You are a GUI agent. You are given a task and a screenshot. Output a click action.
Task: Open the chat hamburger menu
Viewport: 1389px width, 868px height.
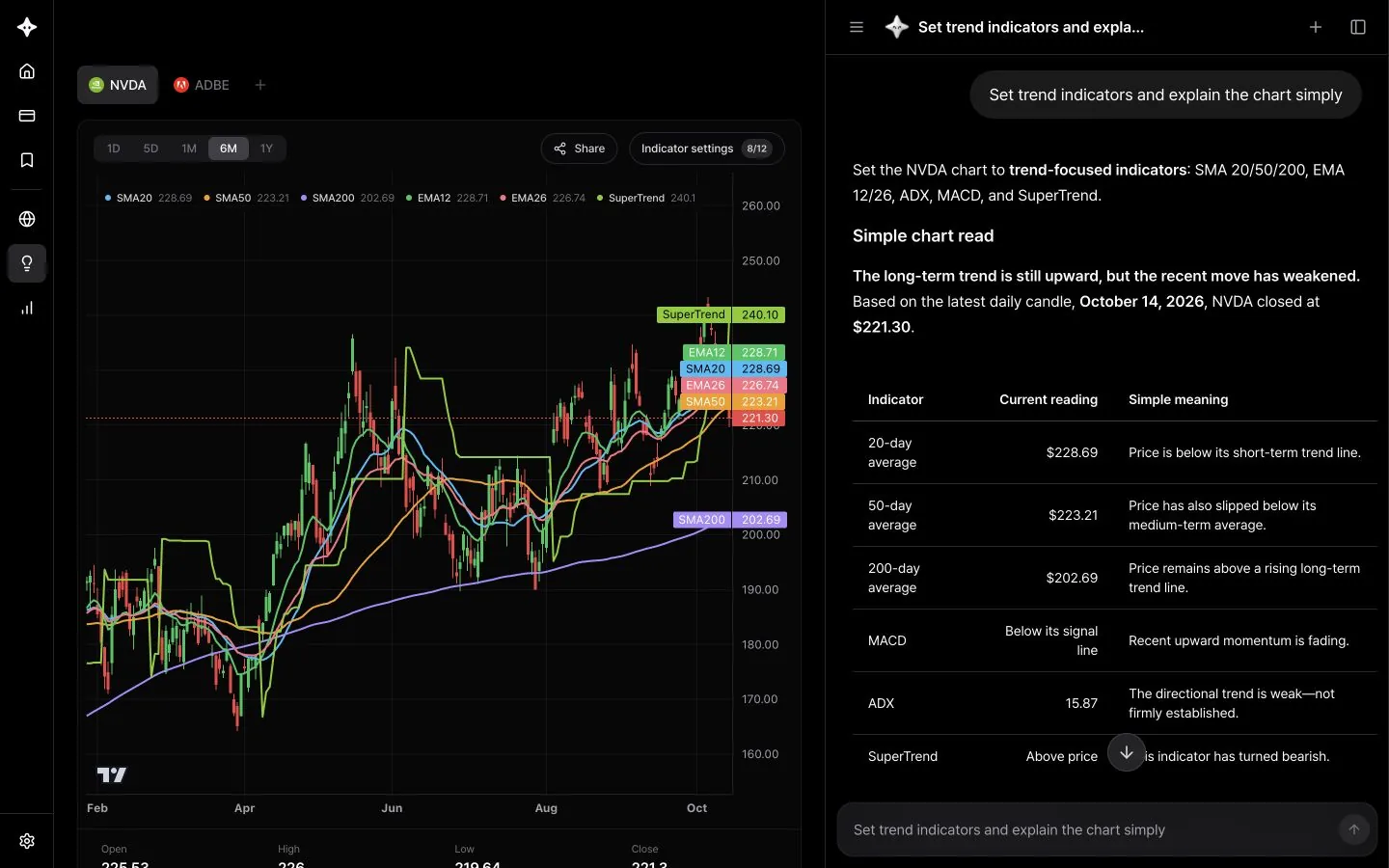(857, 27)
